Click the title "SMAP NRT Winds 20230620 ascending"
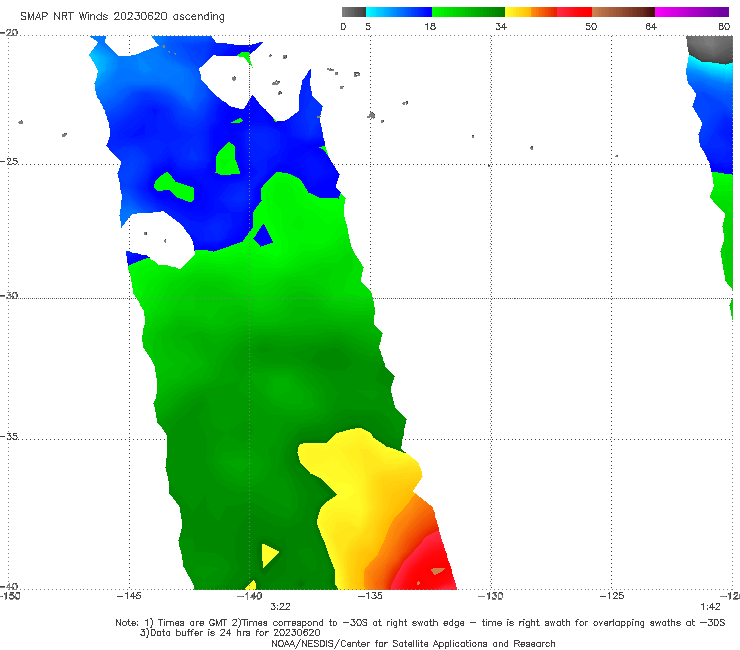Viewport: 740px width, 650px height. coord(122,16)
